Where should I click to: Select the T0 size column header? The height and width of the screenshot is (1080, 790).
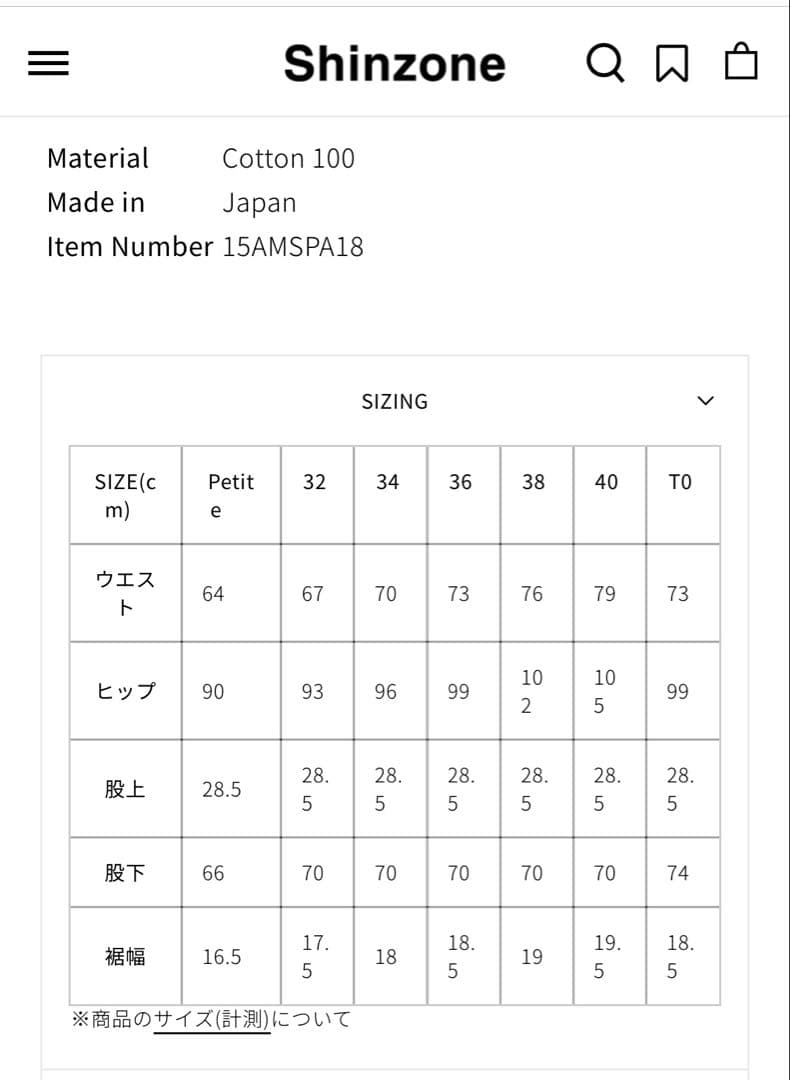coord(679,482)
